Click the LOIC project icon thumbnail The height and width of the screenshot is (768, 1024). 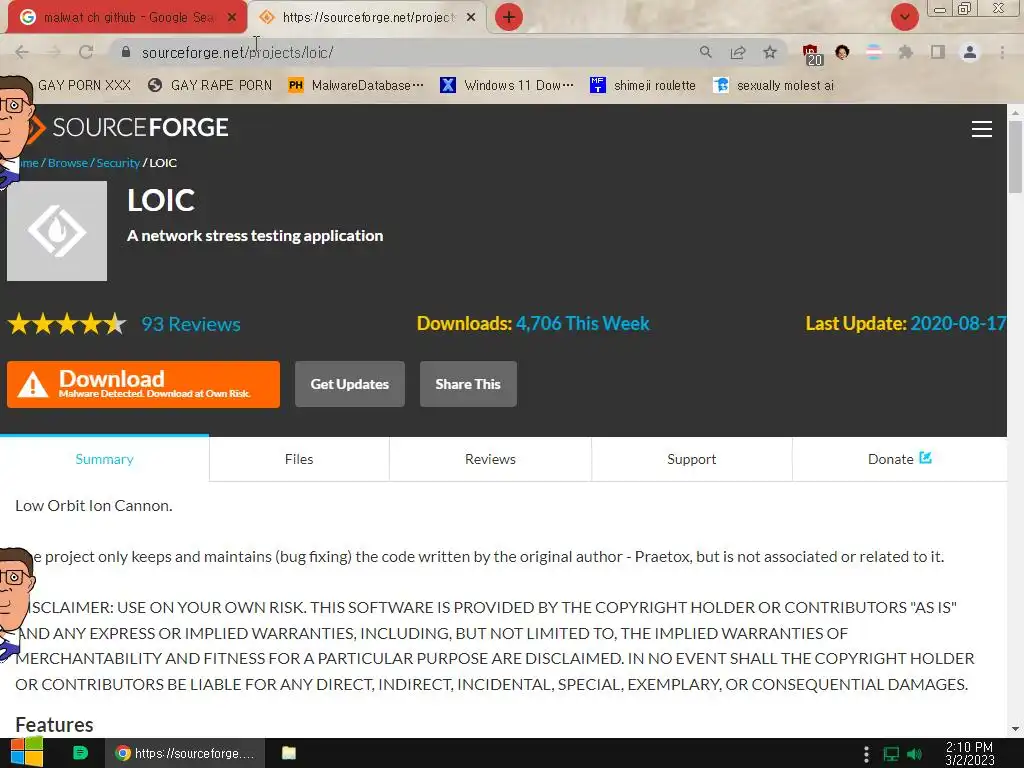coord(57,231)
